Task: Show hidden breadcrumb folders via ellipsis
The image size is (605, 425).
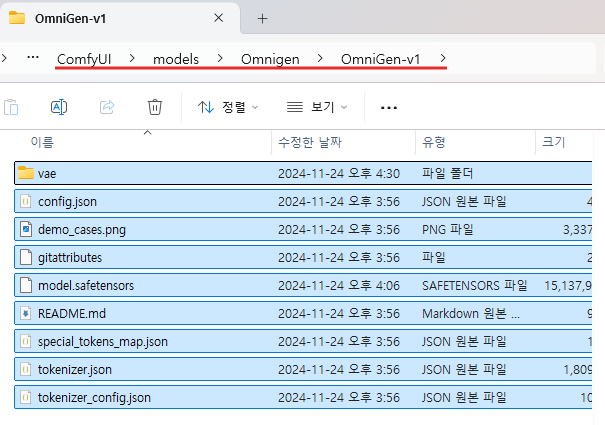Action: (x=33, y=58)
